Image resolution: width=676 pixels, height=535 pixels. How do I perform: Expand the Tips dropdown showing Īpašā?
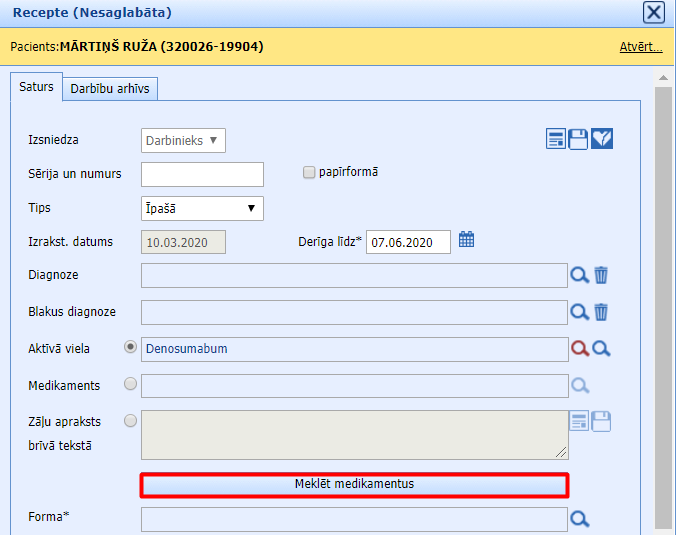click(202, 208)
